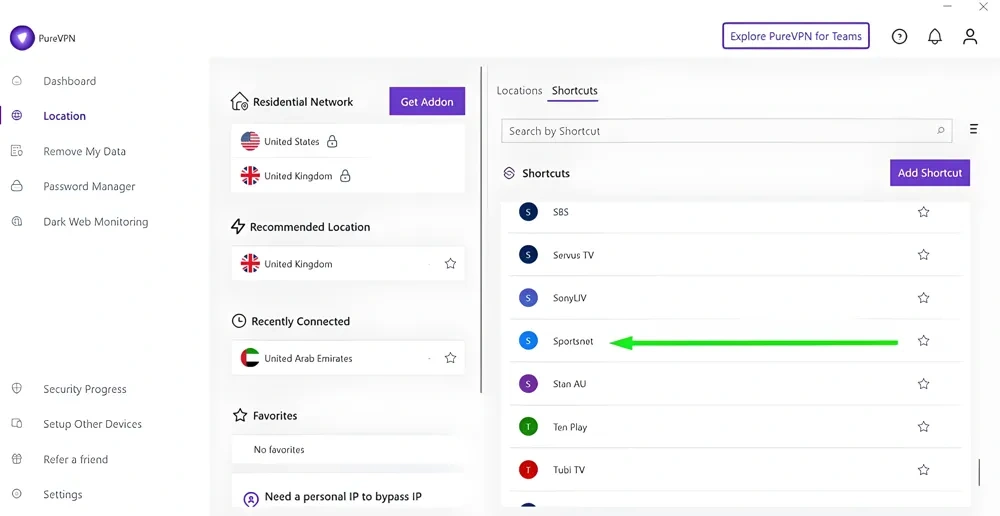
Task: Connect to Servus TV shortcut
Action: [x=735, y=254]
